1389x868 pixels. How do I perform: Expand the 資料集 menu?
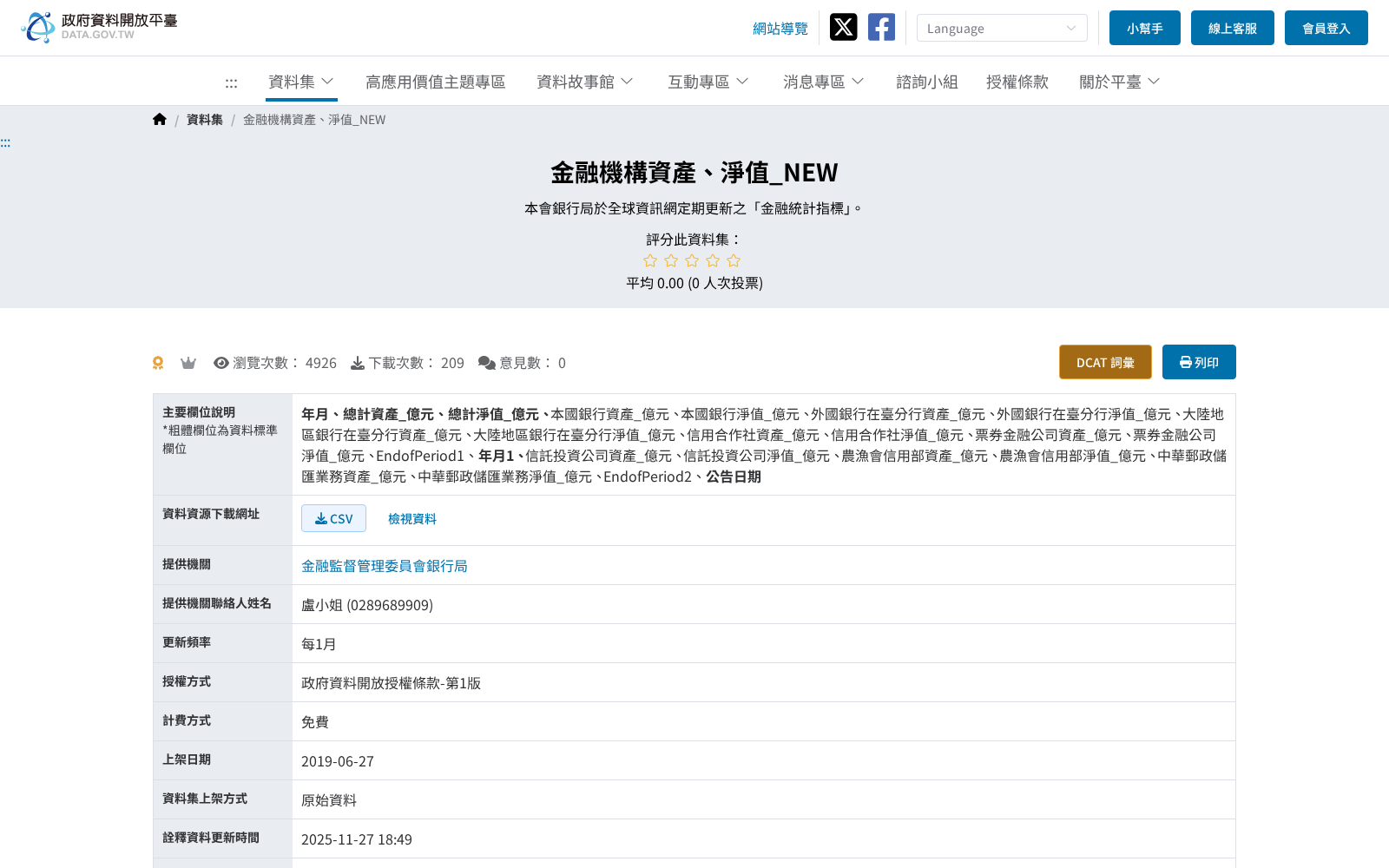(301, 82)
